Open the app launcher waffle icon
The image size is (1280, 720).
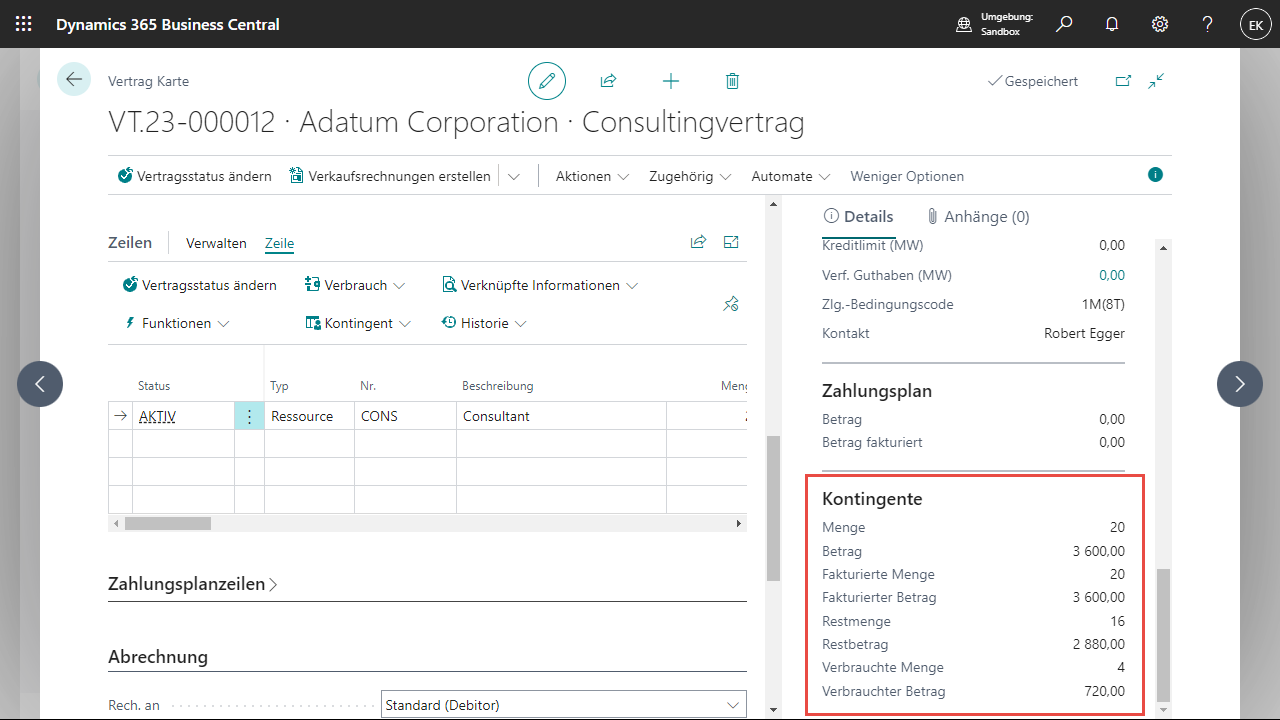point(24,24)
